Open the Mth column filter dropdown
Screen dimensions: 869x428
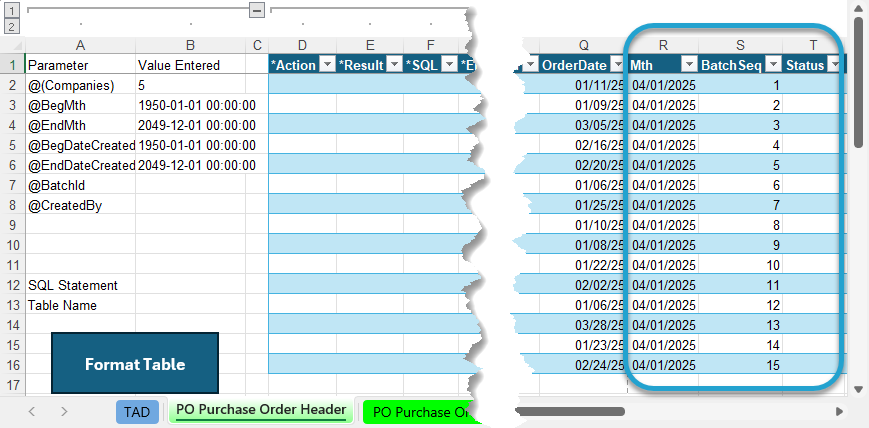pyautogui.click(x=689, y=65)
